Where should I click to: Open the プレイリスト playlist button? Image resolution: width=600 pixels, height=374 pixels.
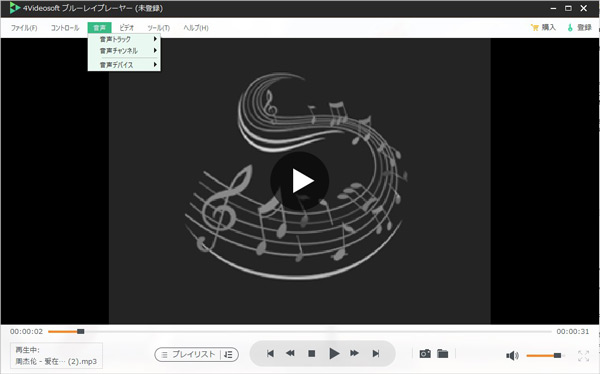(188, 354)
